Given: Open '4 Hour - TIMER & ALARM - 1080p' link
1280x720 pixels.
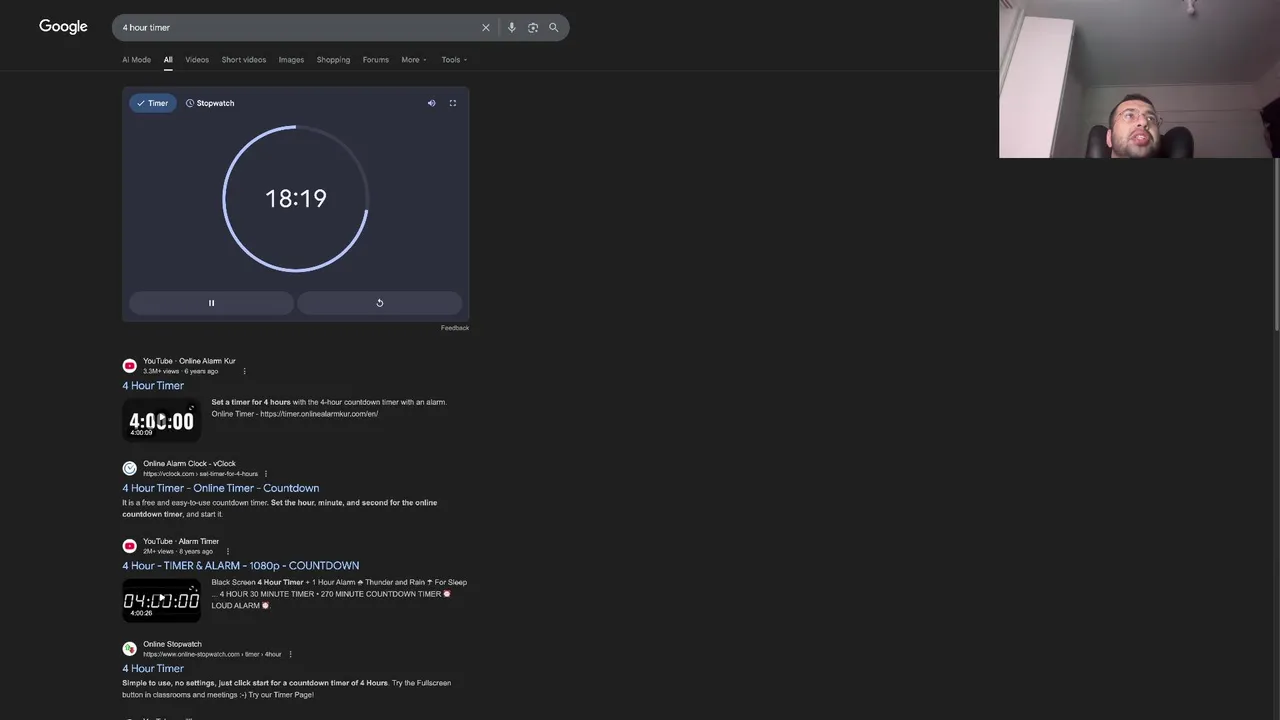Looking at the screenshot, I should click(241, 566).
